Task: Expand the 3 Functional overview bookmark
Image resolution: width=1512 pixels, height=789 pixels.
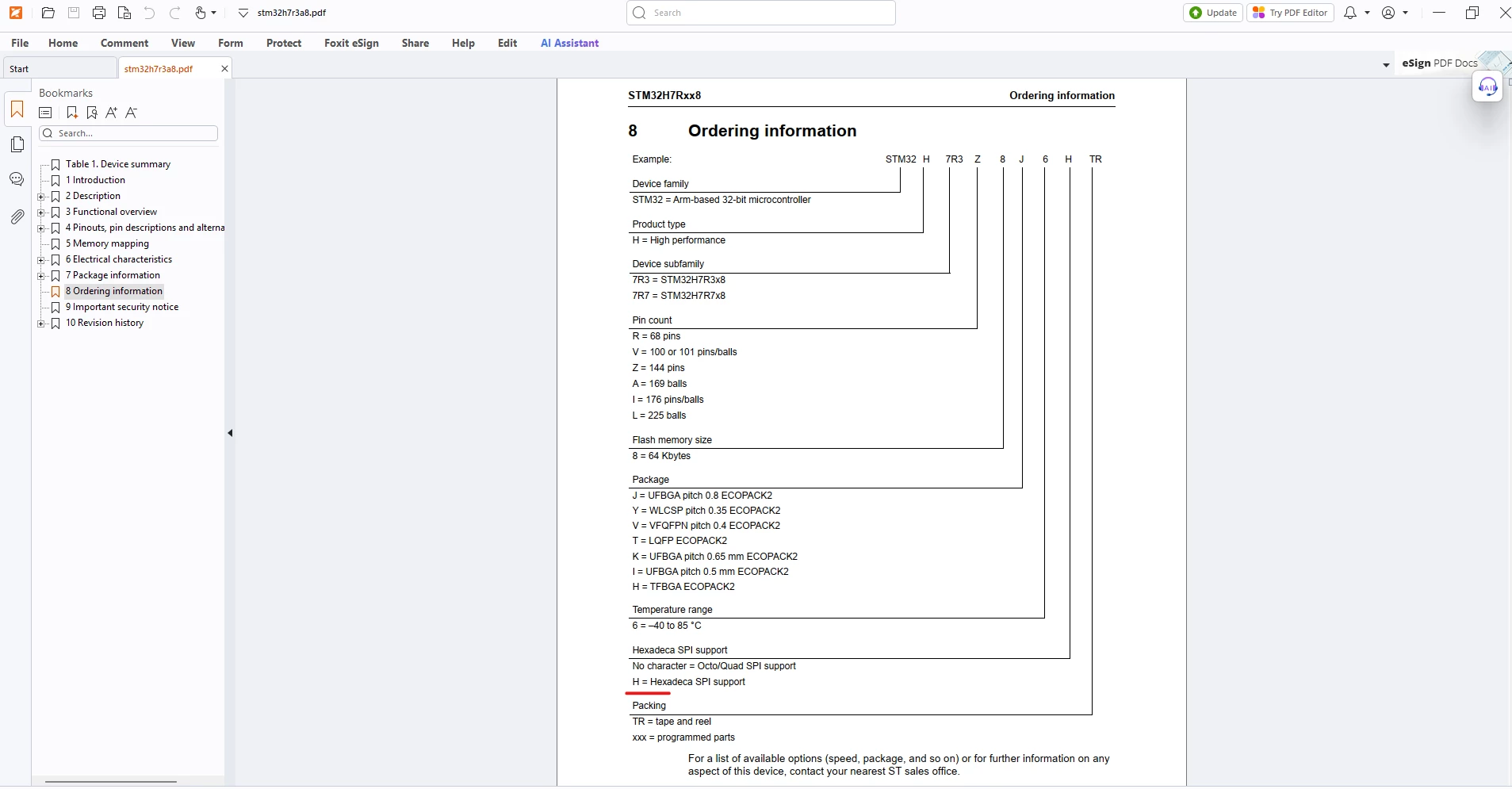Action: point(41,212)
